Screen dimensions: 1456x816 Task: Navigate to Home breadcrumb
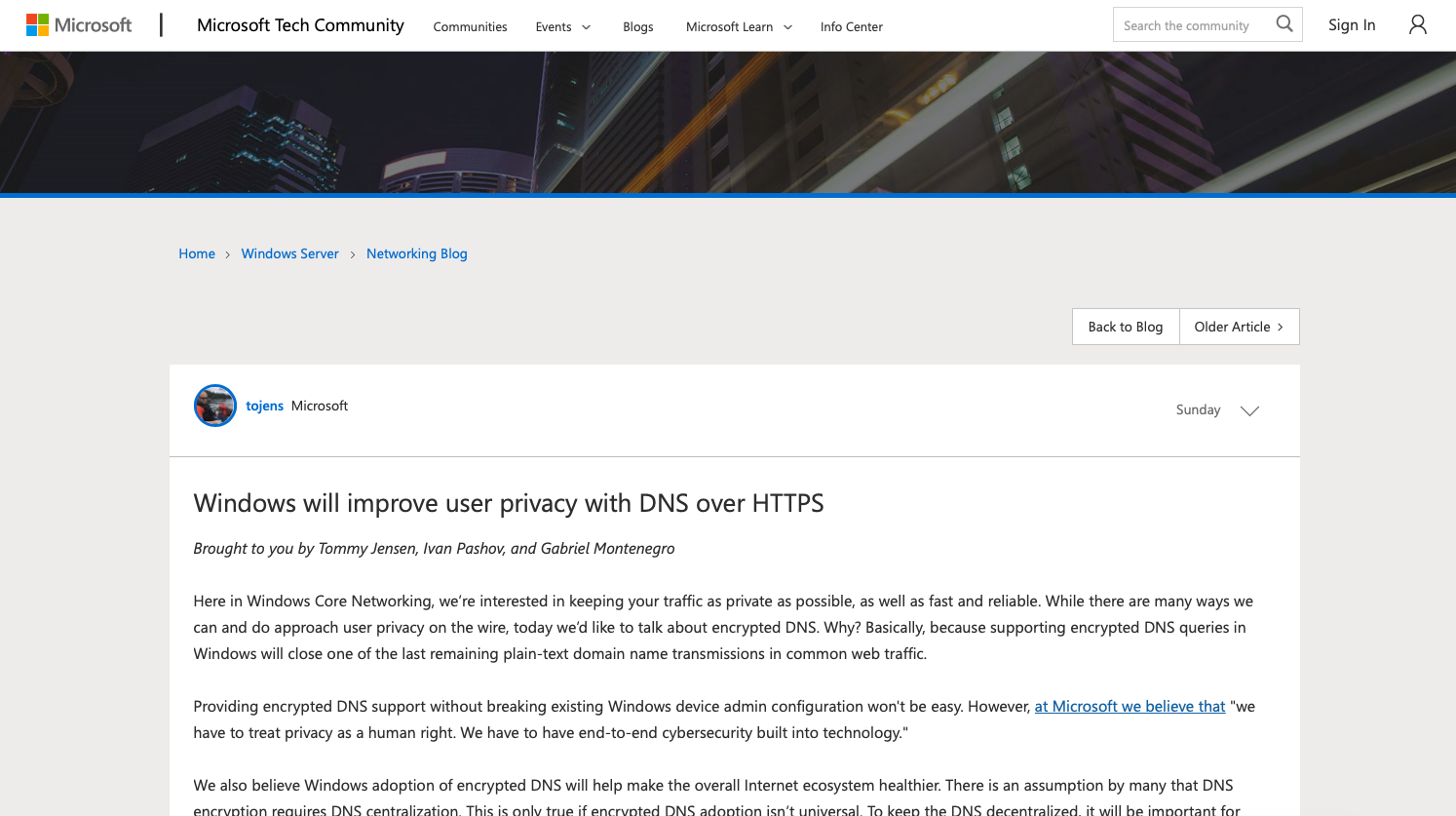click(x=197, y=253)
